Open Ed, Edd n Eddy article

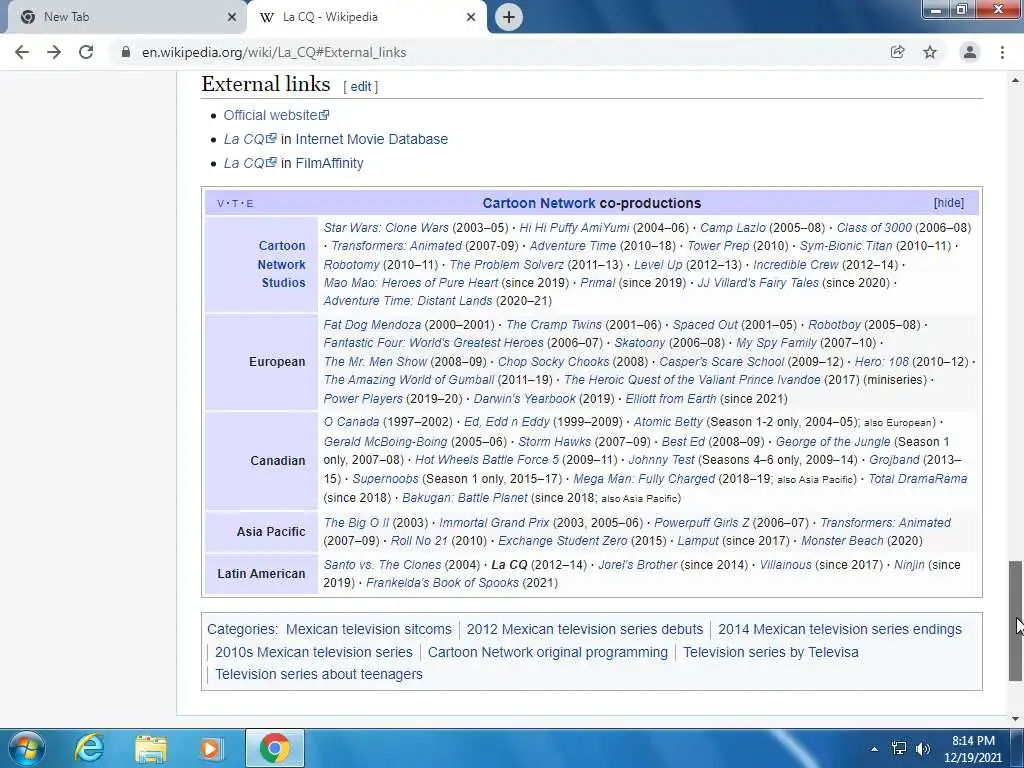click(507, 423)
